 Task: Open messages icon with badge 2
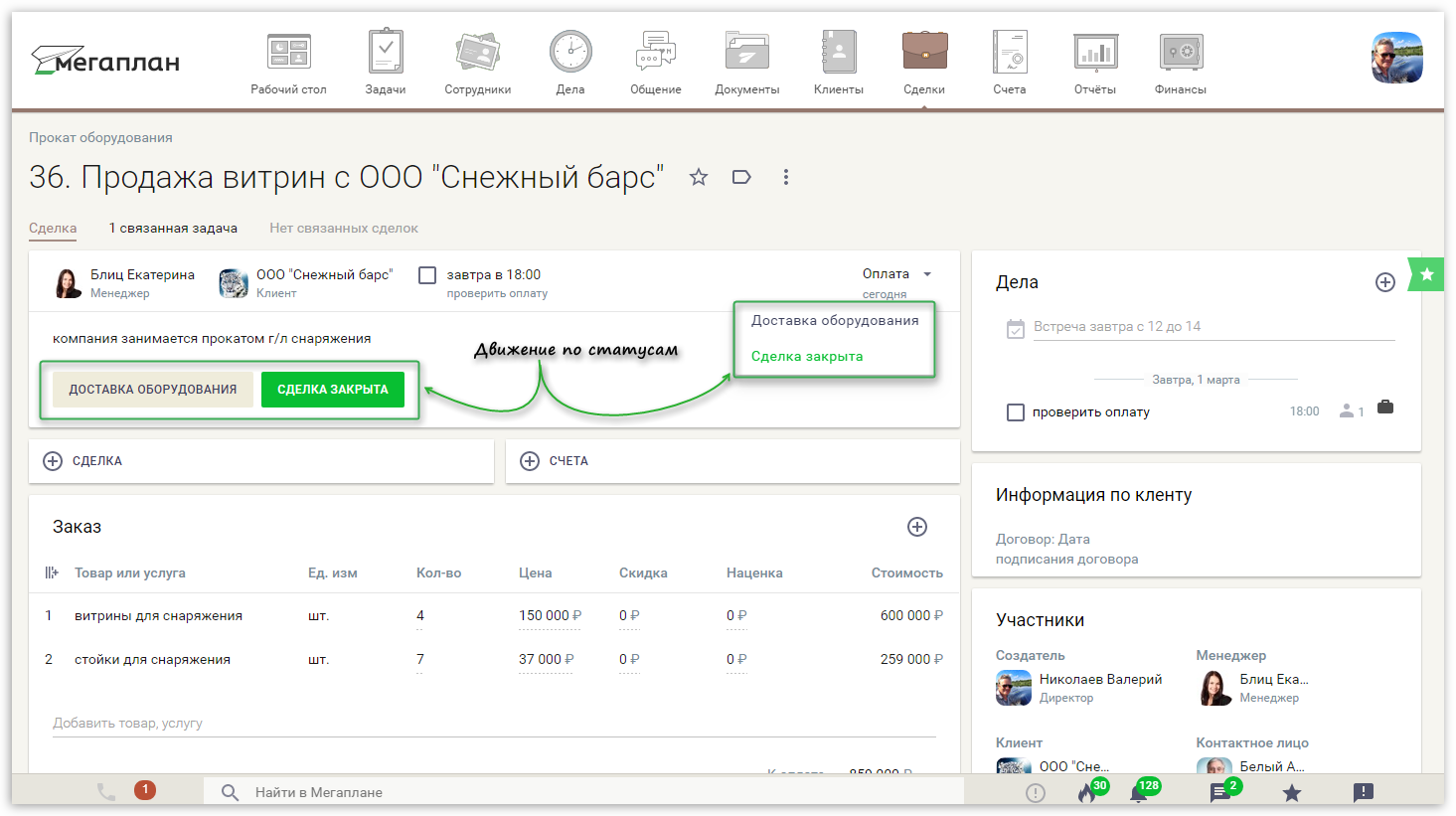[x=1219, y=792]
